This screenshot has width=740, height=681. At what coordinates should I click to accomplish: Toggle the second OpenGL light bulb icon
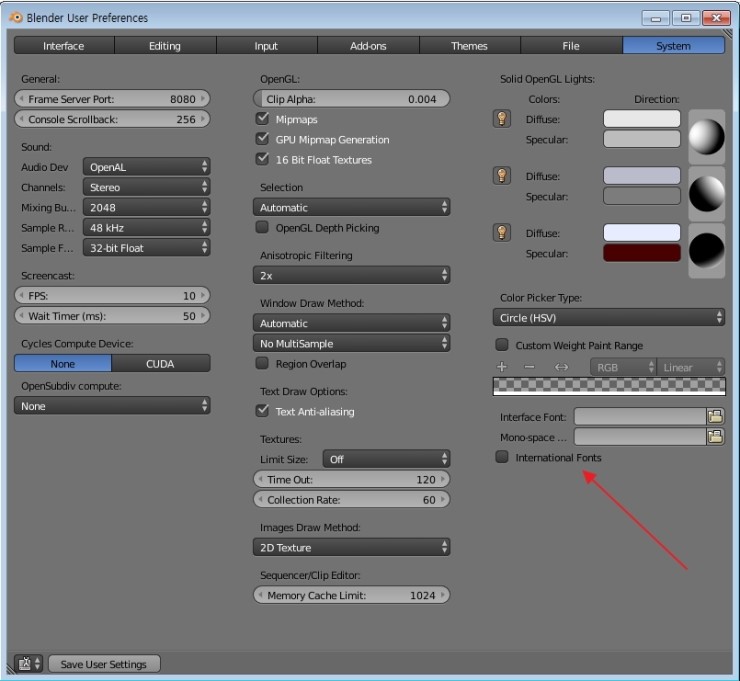[502, 176]
